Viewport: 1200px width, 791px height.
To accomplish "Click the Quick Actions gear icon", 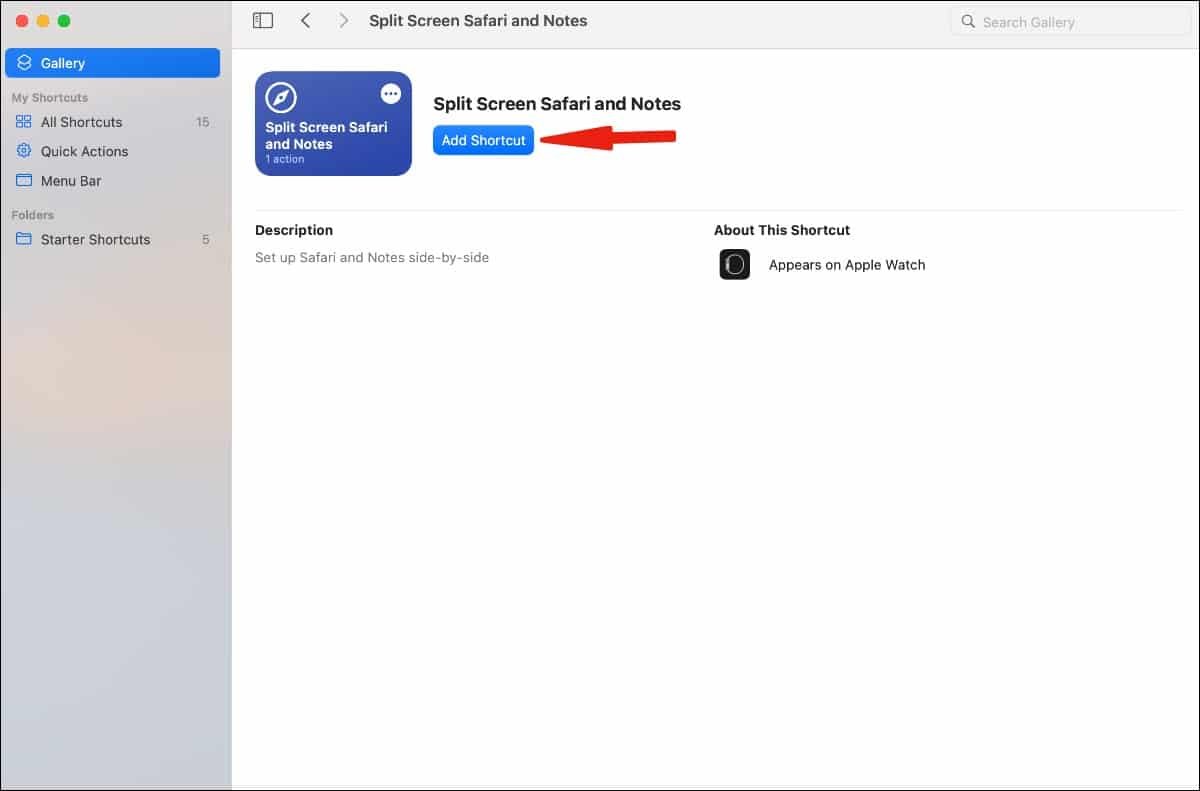I will [24, 151].
